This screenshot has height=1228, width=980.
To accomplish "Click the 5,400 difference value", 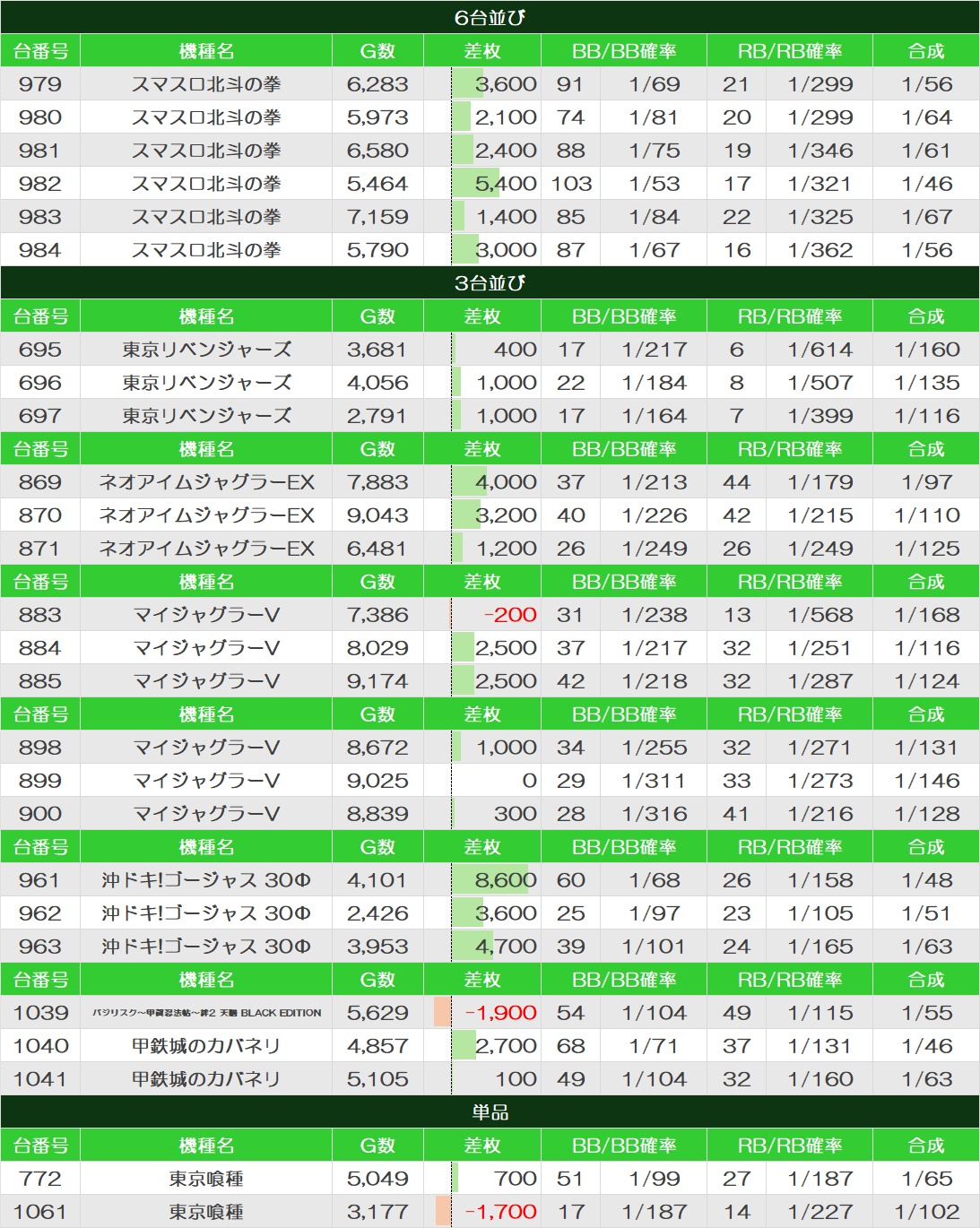I will pos(506,184).
